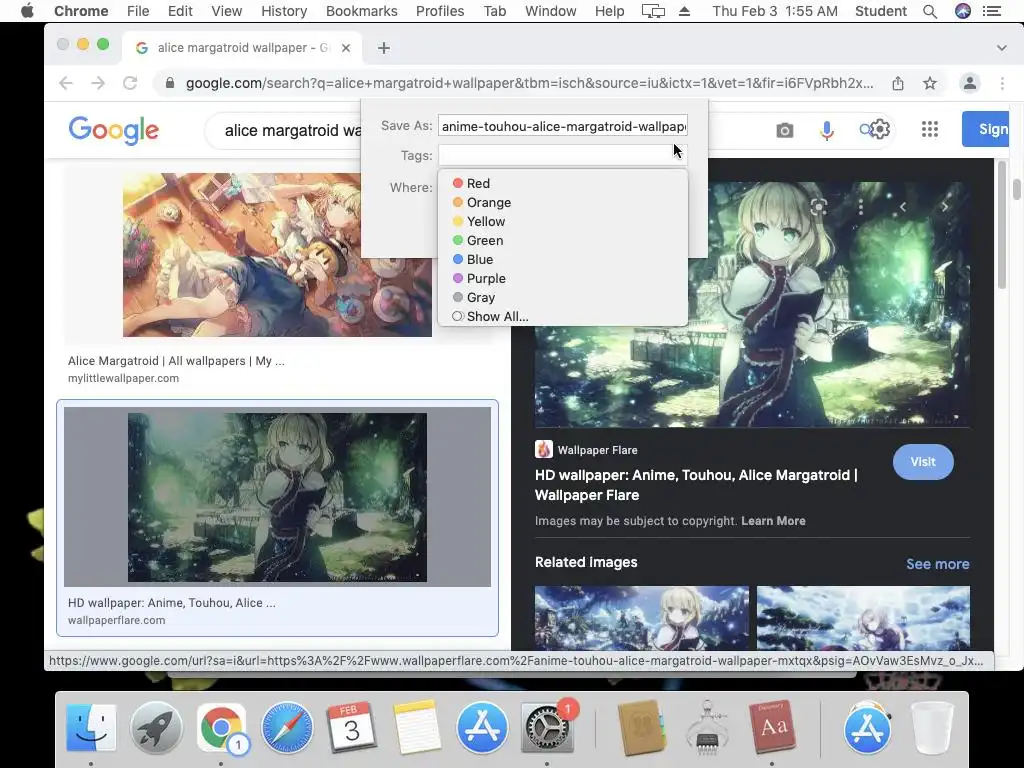Open Calendar from the Dock
The height and width of the screenshot is (768, 1024).
click(351, 727)
